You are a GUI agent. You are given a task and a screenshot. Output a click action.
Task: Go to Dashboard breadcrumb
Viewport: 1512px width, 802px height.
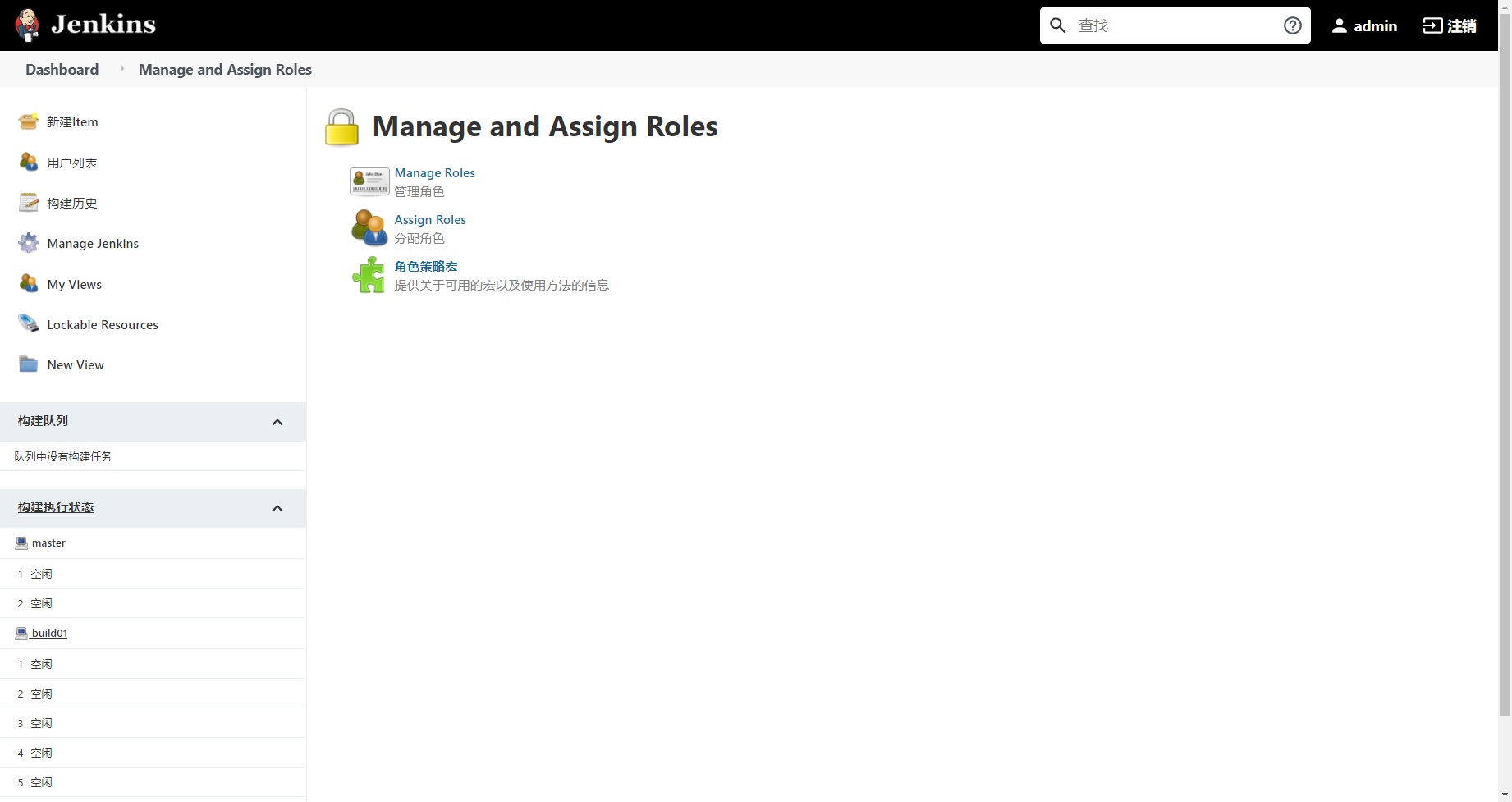point(62,70)
